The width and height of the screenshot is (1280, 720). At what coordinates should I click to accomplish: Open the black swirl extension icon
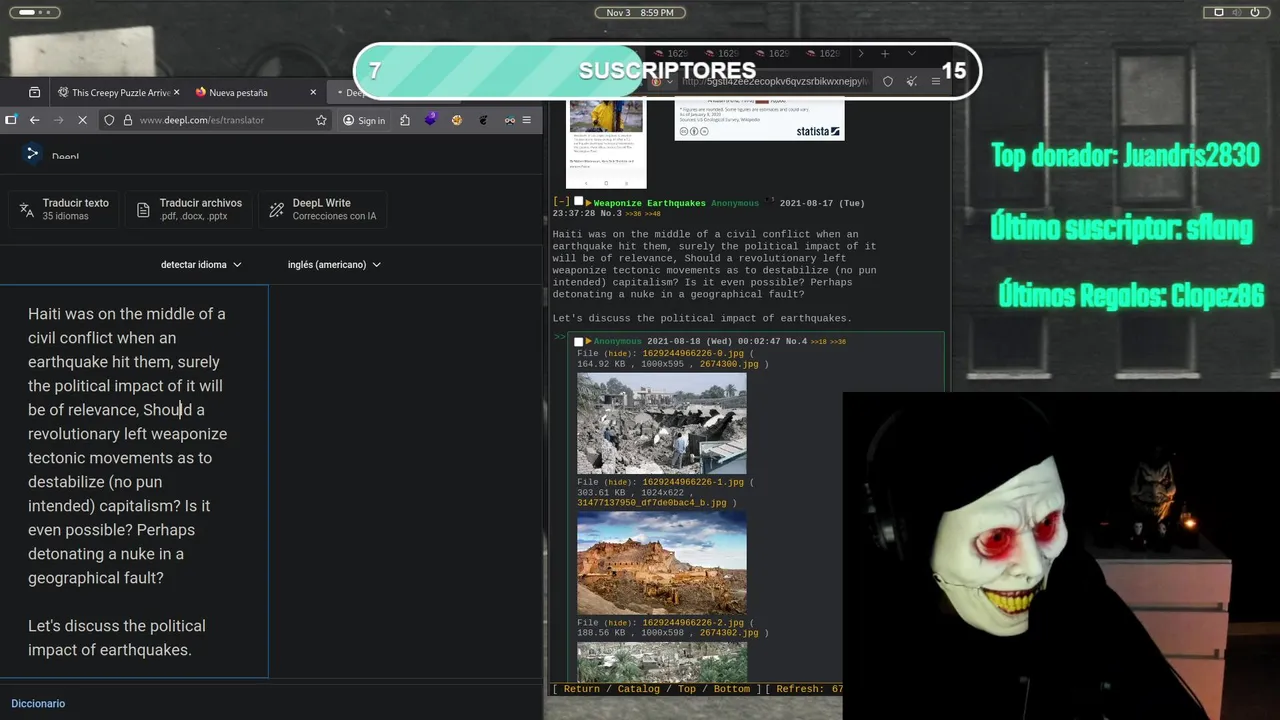tap(483, 120)
